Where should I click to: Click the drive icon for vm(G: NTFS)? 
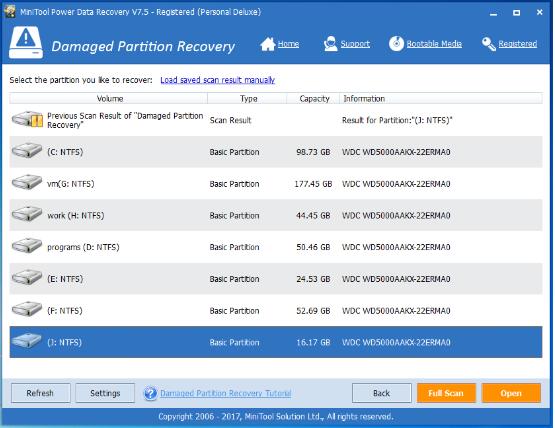(x=27, y=183)
